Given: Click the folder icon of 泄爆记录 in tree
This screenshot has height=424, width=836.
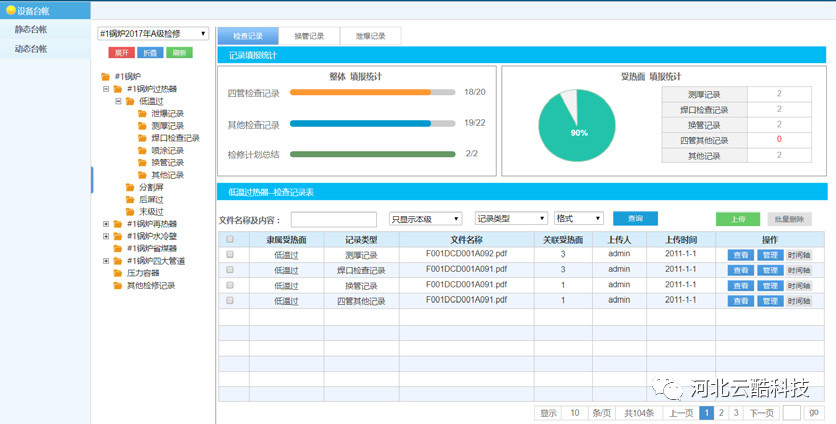Looking at the screenshot, I should (x=142, y=114).
